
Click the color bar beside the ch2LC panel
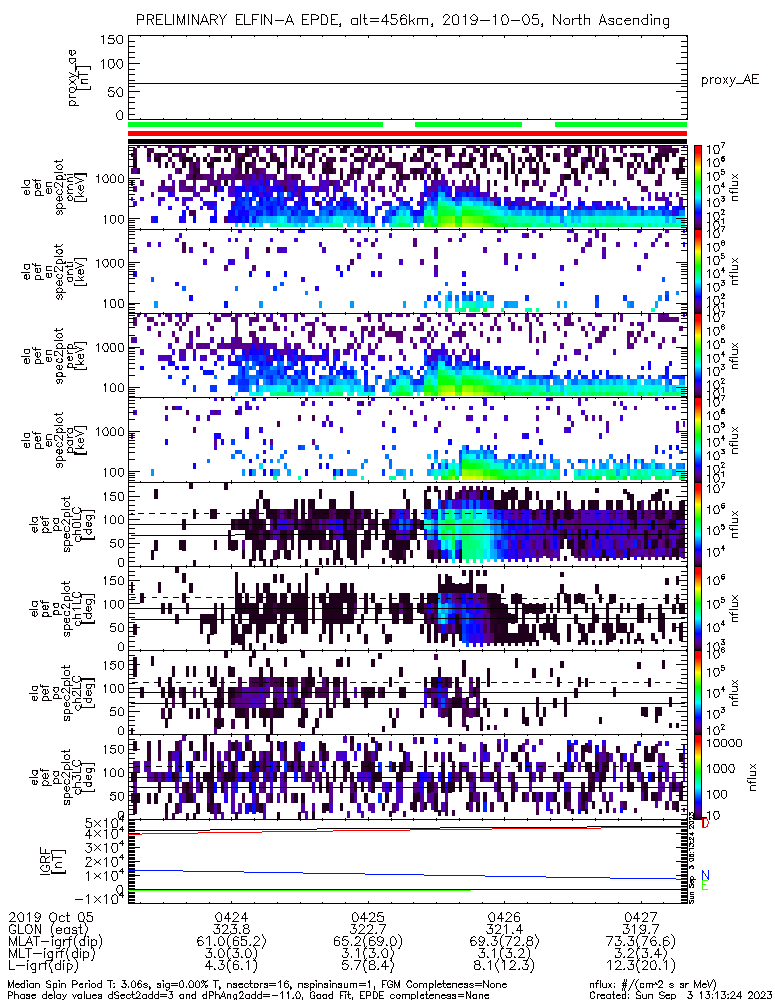pyautogui.click(x=698, y=692)
